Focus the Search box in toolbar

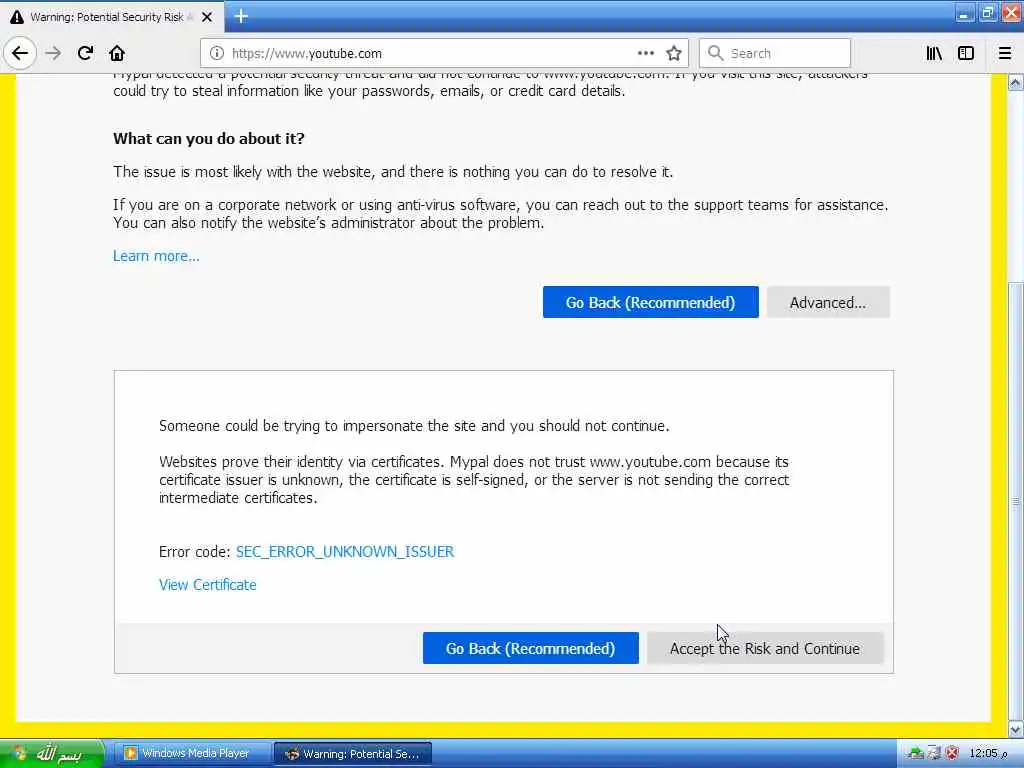click(775, 53)
